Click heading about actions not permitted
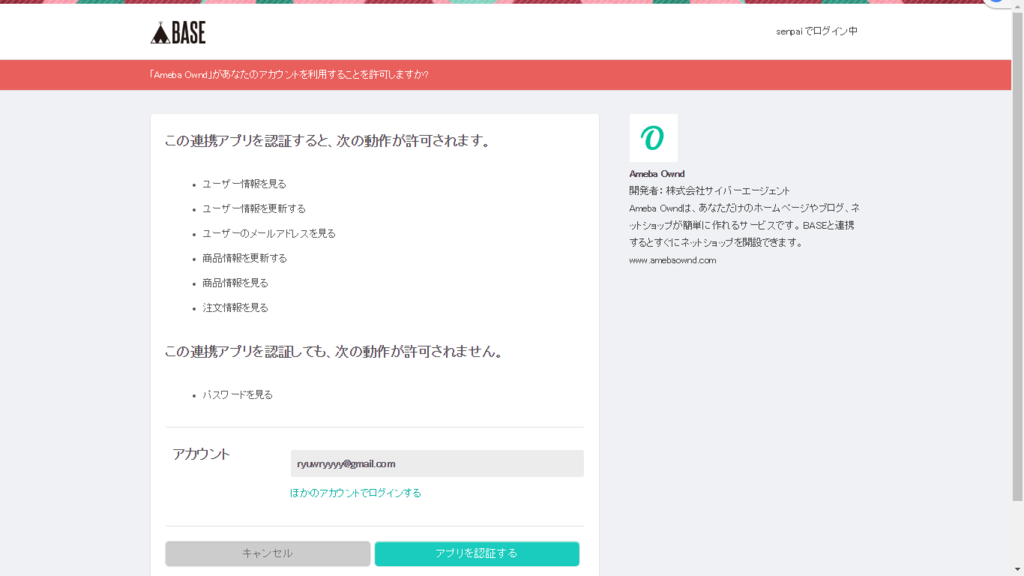Image resolution: width=1024 pixels, height=576 pixels. tap(334, 352)
